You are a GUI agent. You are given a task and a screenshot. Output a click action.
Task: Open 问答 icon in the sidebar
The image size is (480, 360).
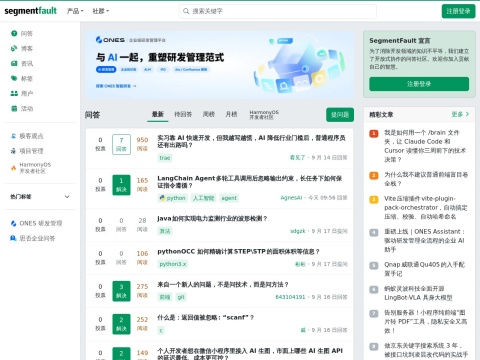[14, 33]
